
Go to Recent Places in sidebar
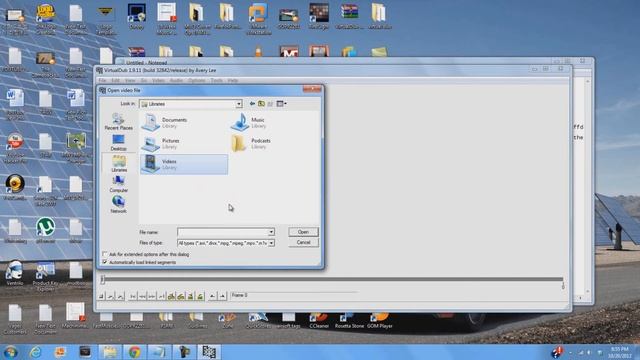(x=118, y=122)
